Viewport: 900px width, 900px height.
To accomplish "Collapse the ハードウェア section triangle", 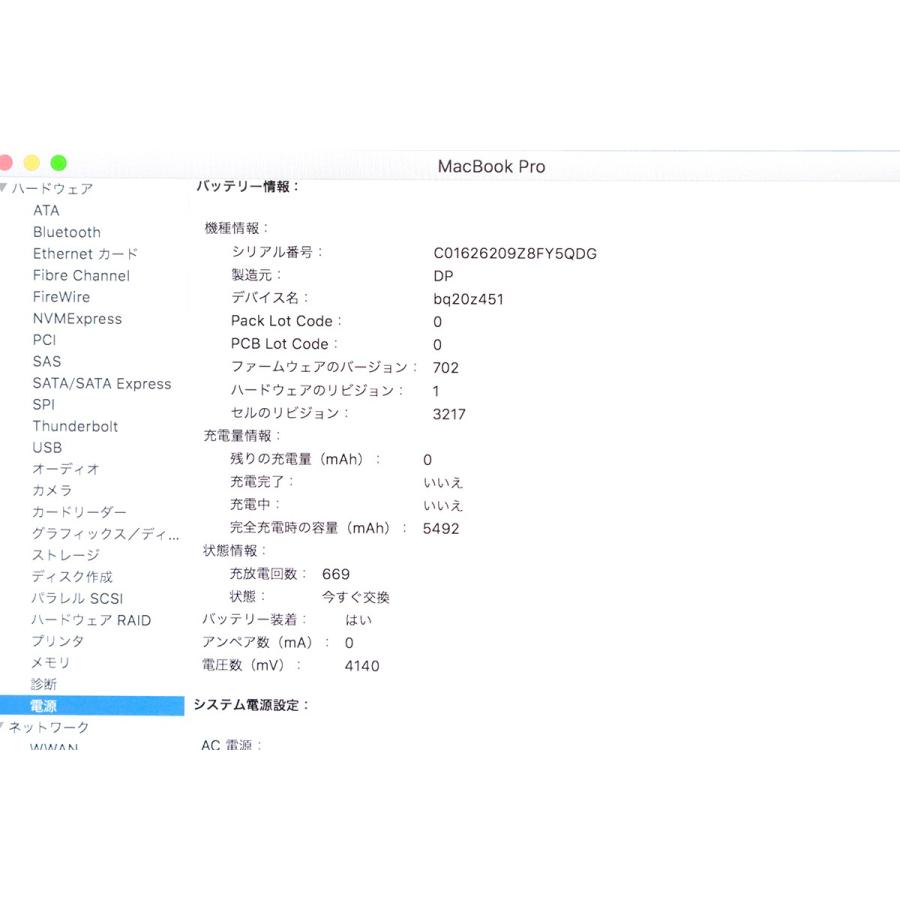I will pyautogui.click(x=3, y=188).
